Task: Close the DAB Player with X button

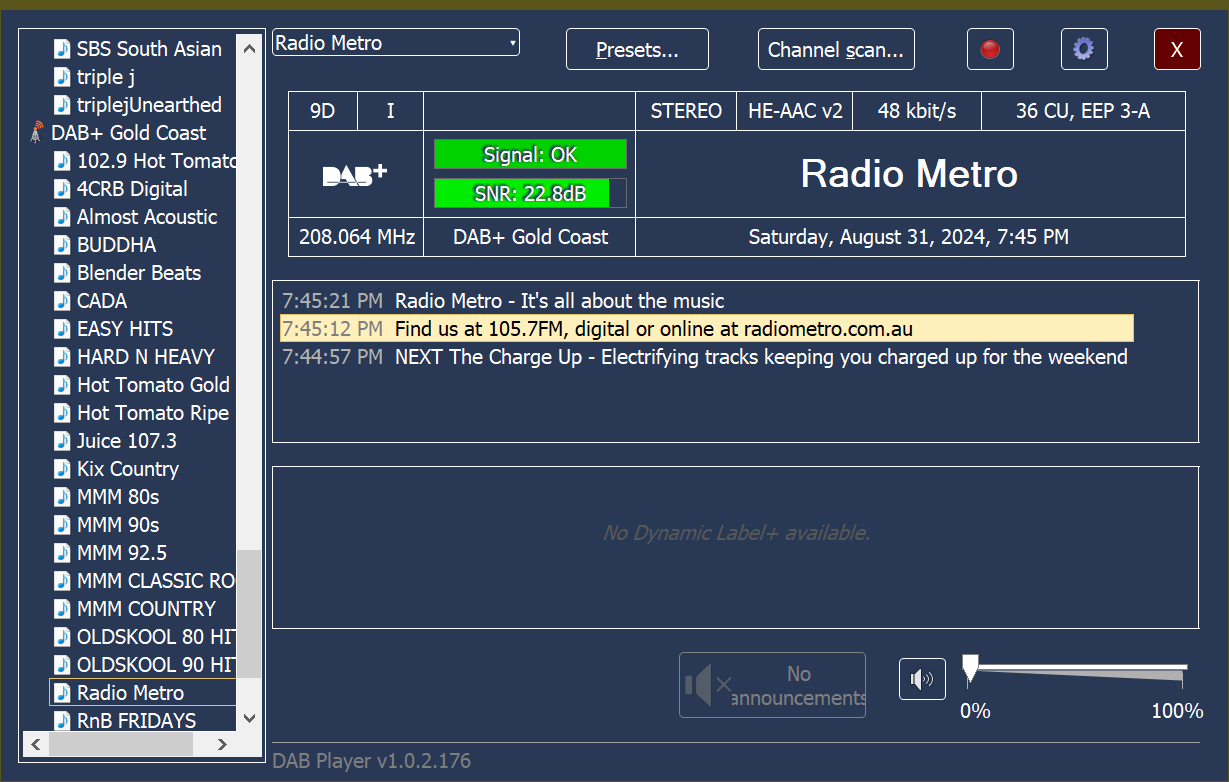Action: click(1176, 49)
